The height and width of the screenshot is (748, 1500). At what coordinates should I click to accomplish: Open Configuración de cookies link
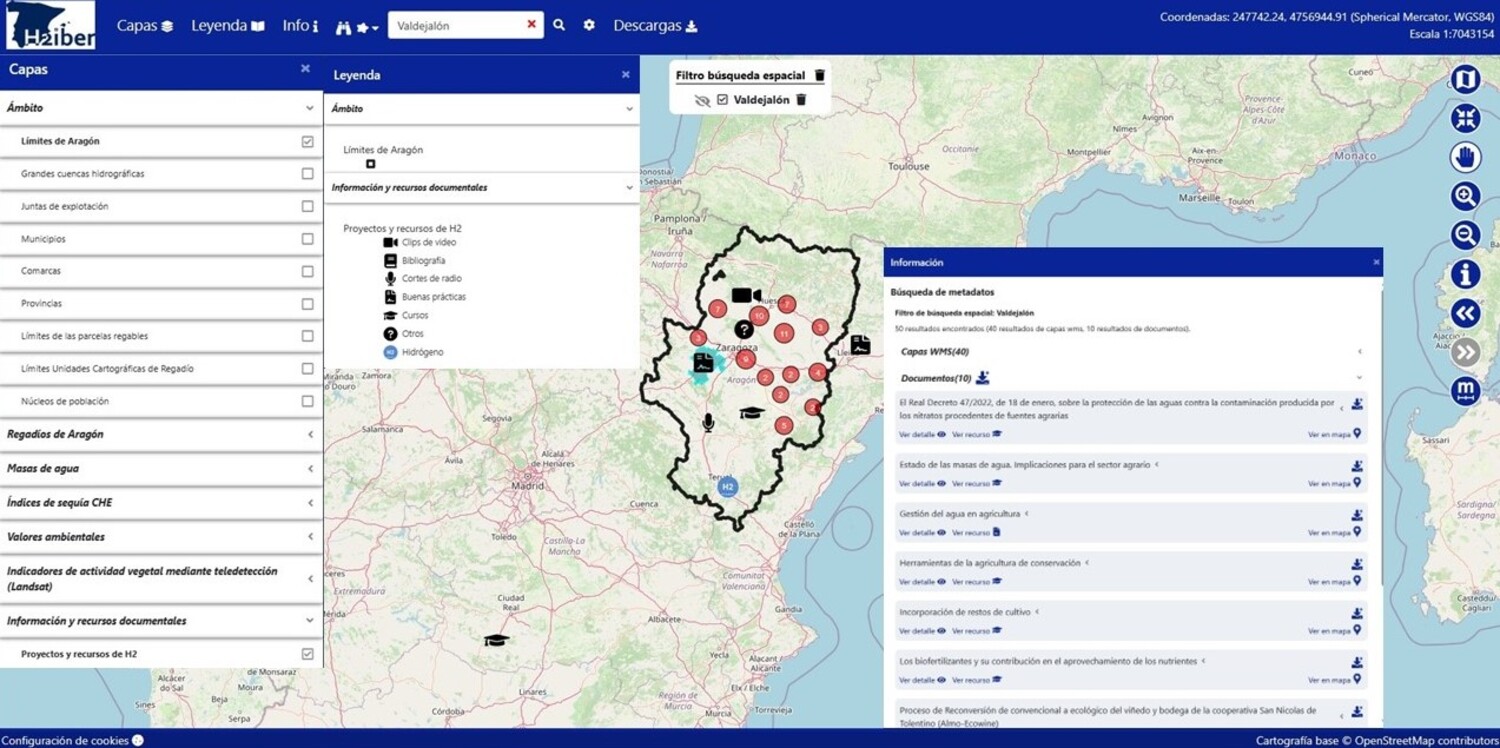[72, 741]
